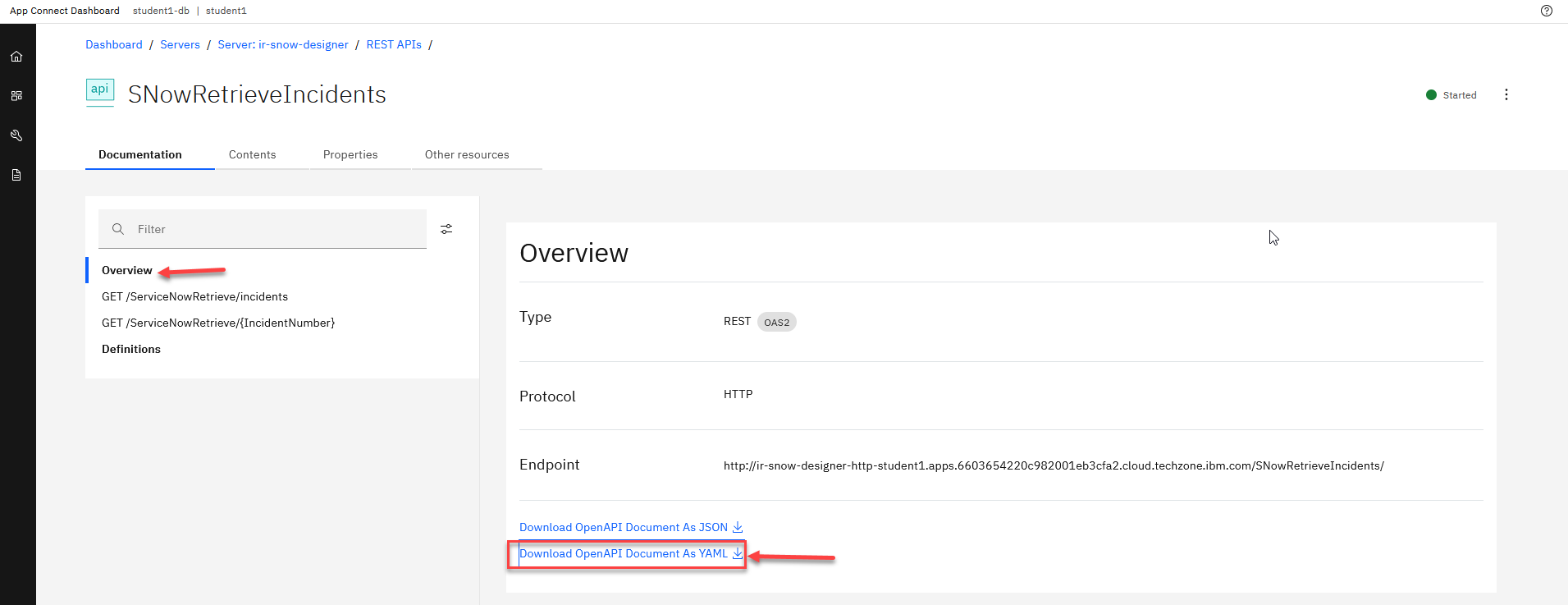Image resolution: width=1568 pixels, height=605 pixels.
Task: Switch to the Contents tab
Action: tap(252, 154)
